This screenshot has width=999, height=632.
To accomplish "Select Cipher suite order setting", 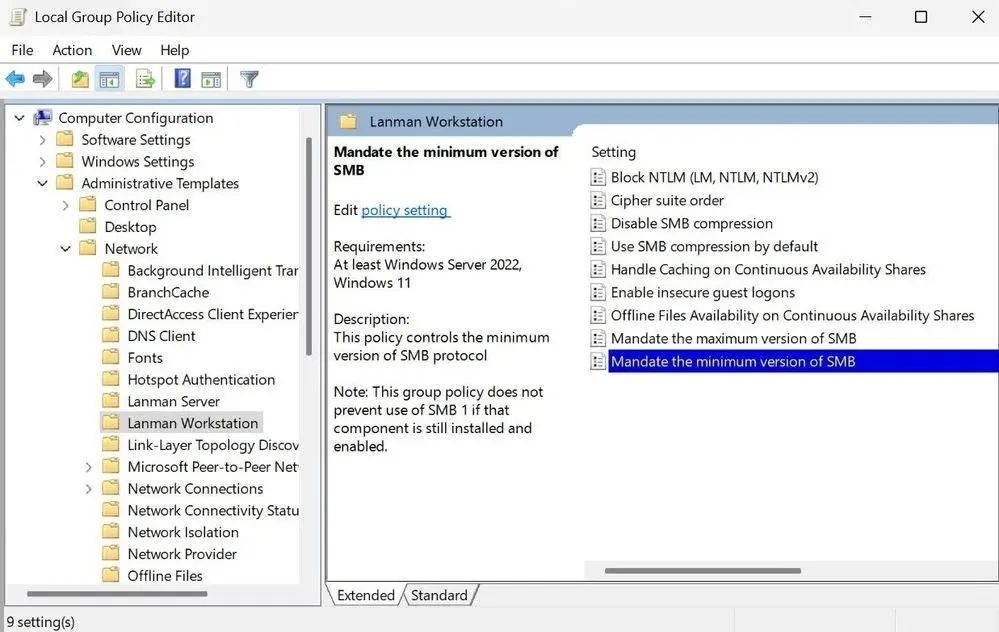I will click(667, 200).
